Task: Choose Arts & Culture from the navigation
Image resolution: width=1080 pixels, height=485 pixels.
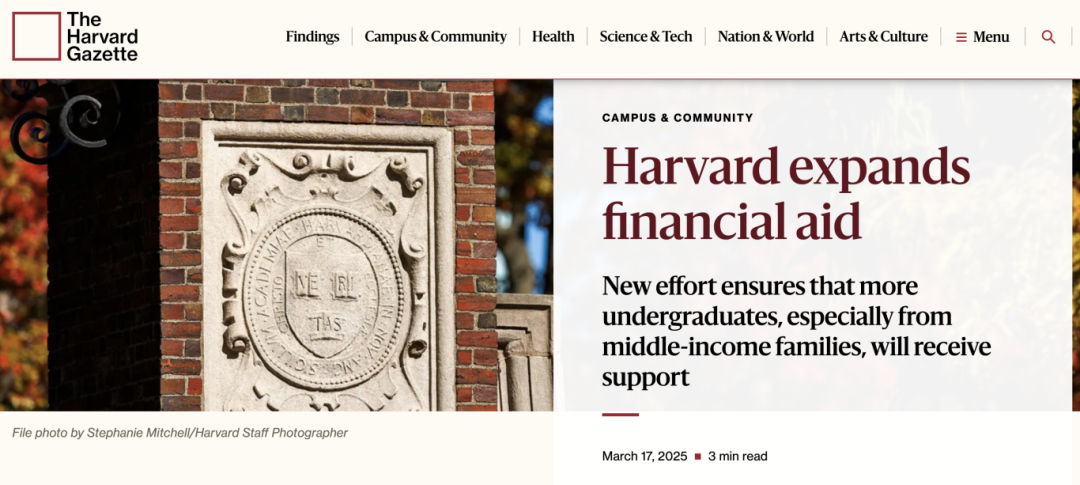Action: click(x=883, y=37)
